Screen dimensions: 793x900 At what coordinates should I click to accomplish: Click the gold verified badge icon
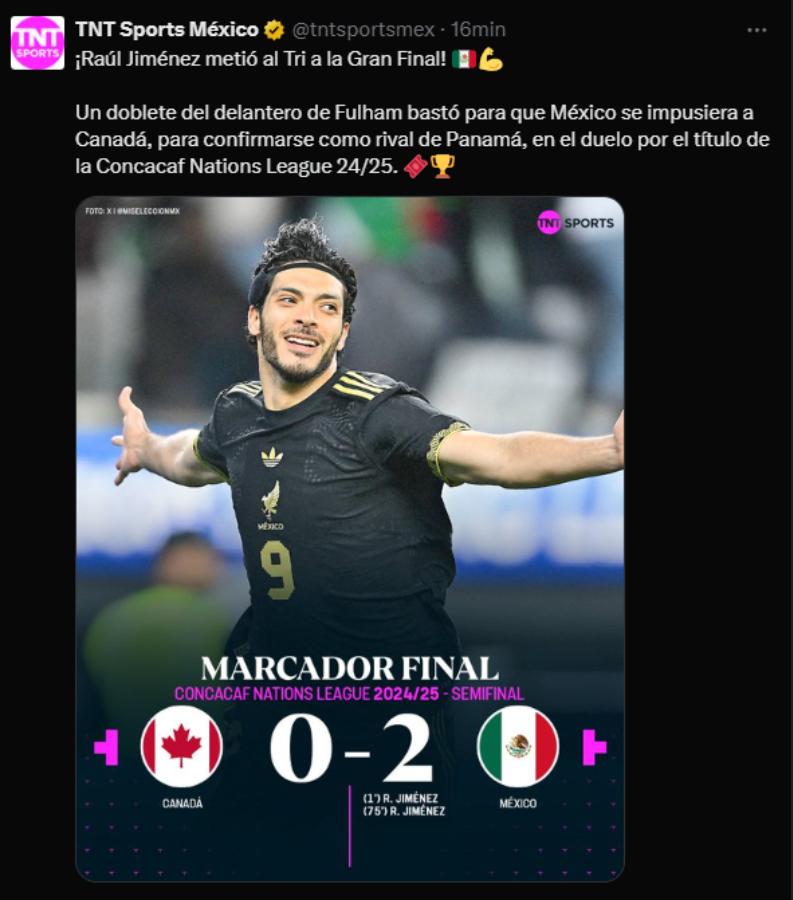click(274, 30)
